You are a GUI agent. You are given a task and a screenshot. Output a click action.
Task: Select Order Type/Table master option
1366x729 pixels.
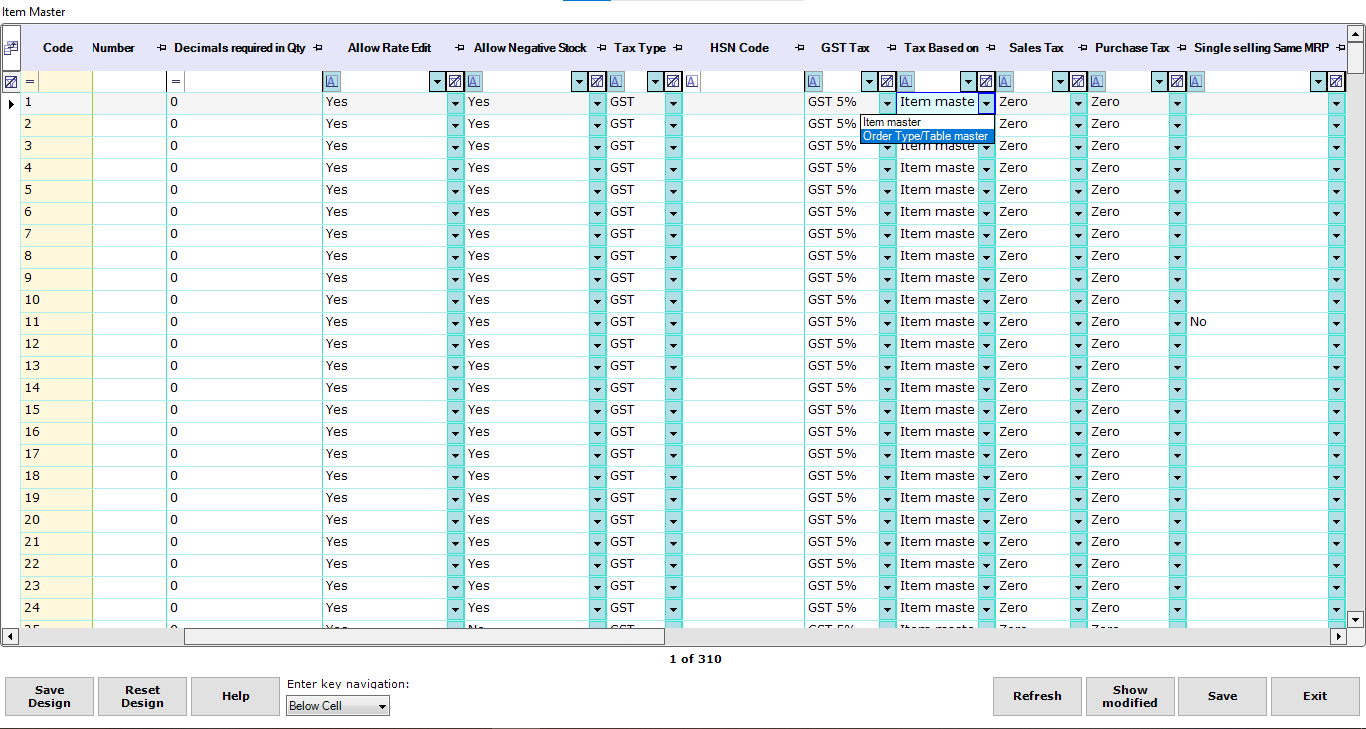click(x=926, y=136)
